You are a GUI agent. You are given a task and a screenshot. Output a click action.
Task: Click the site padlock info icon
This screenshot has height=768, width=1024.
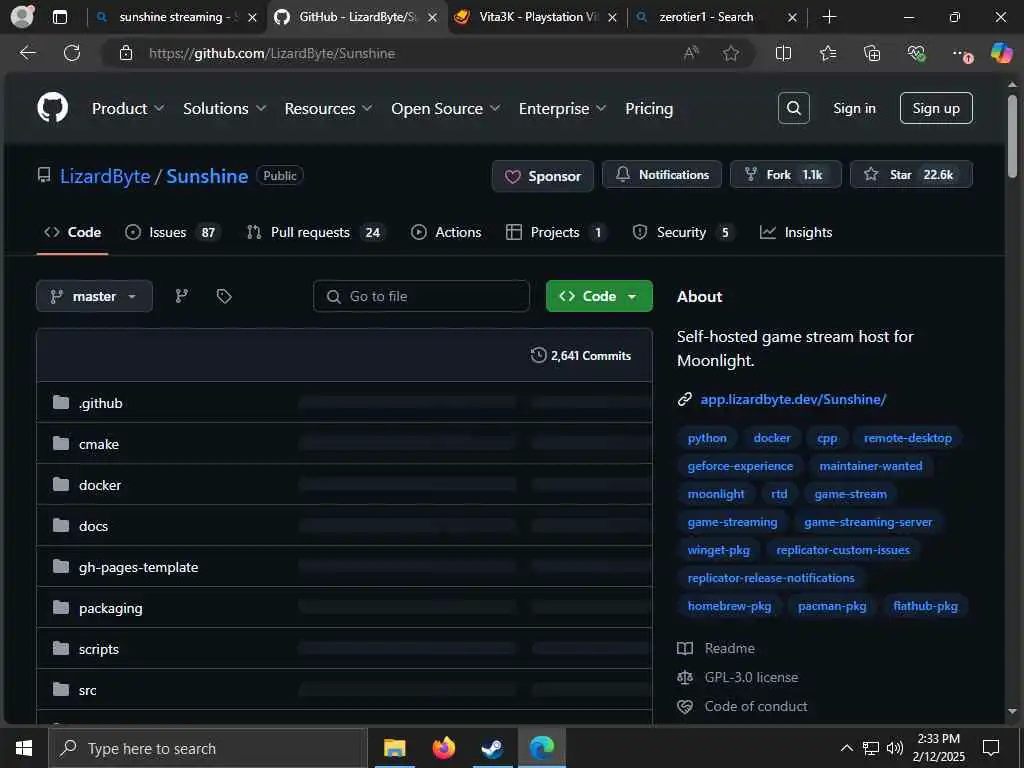coord(126,53)
